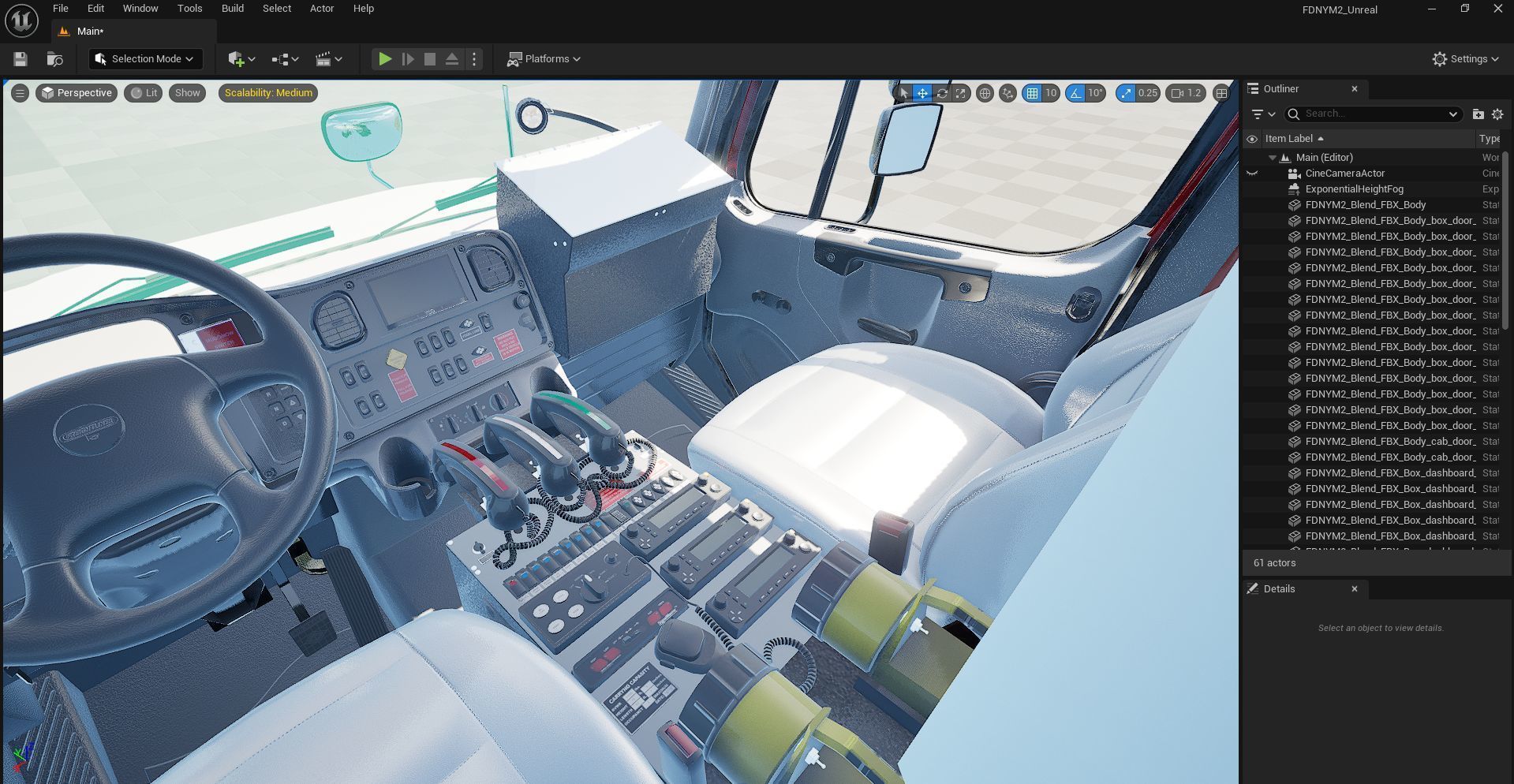
Task: Toggle surface snapping icon
Action: (1007, 93)
